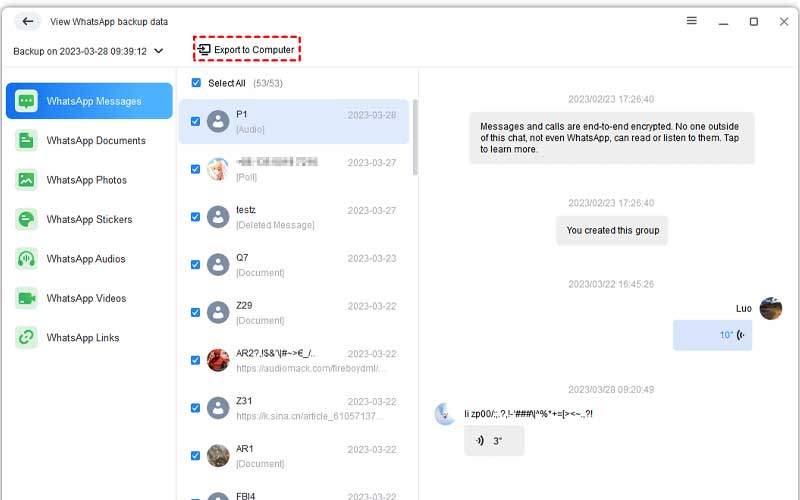The height and width of the screenshot is (500, 800).
Task: Uncheck the AR2 conversation checkbox
Action: 195,360
